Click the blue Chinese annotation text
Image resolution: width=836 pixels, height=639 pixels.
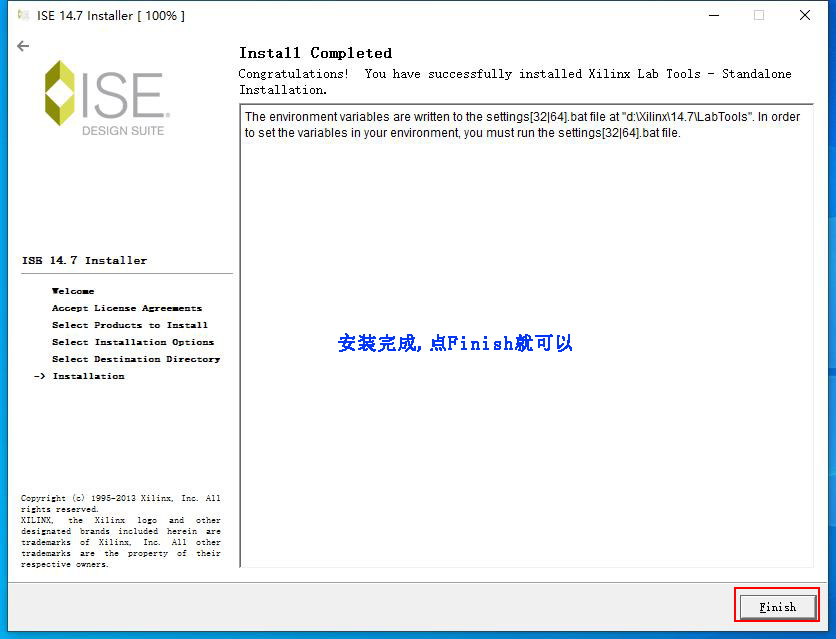coord(455,343)
